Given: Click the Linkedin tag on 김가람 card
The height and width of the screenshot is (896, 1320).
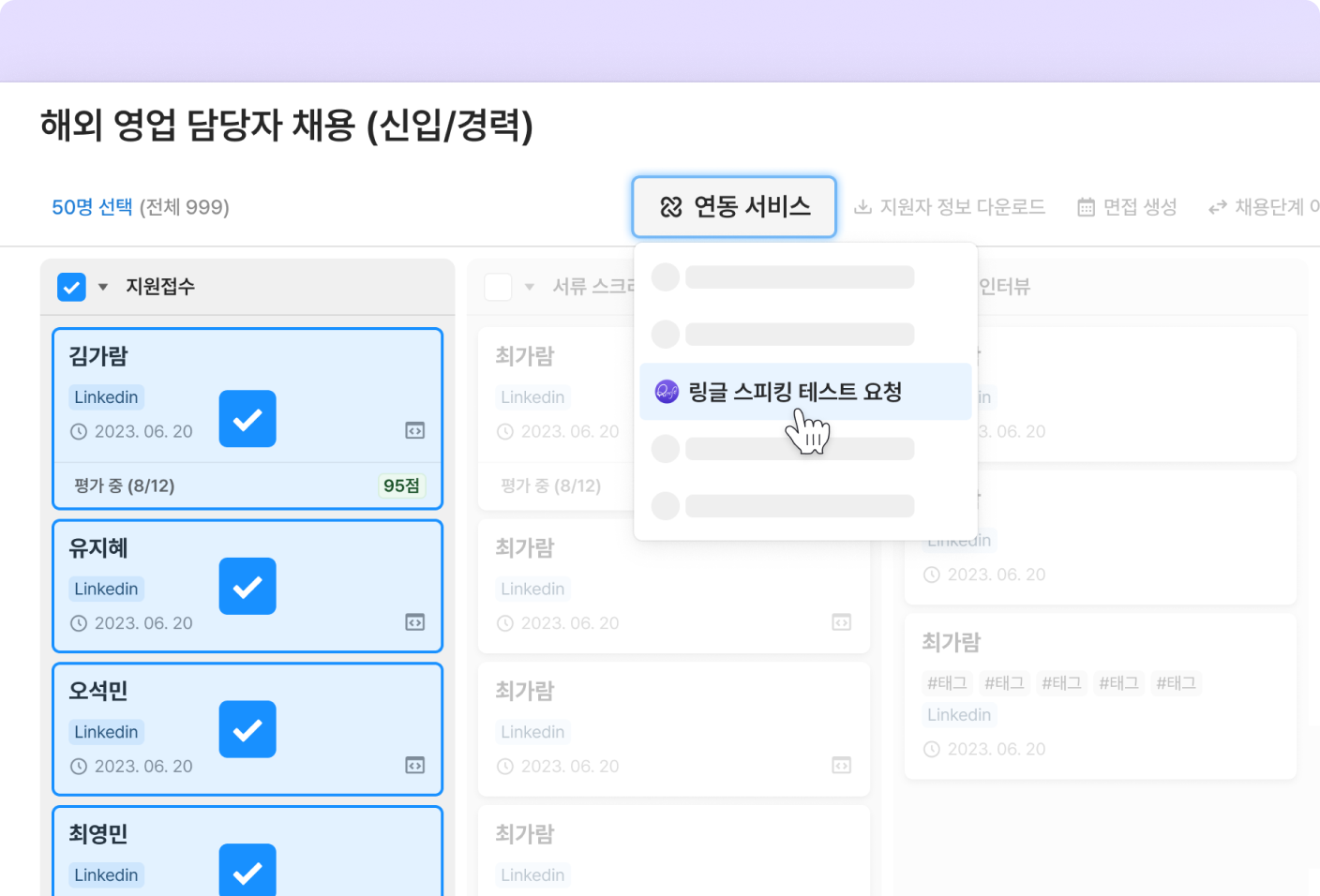Looking at the screenshot, I should [106, 397].
